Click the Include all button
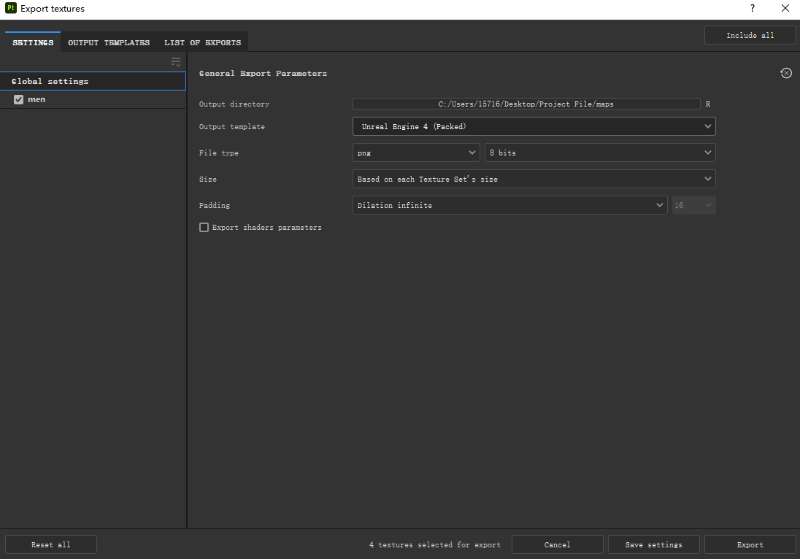Screen dimensions: 800x559 click(x=749, y=35)
